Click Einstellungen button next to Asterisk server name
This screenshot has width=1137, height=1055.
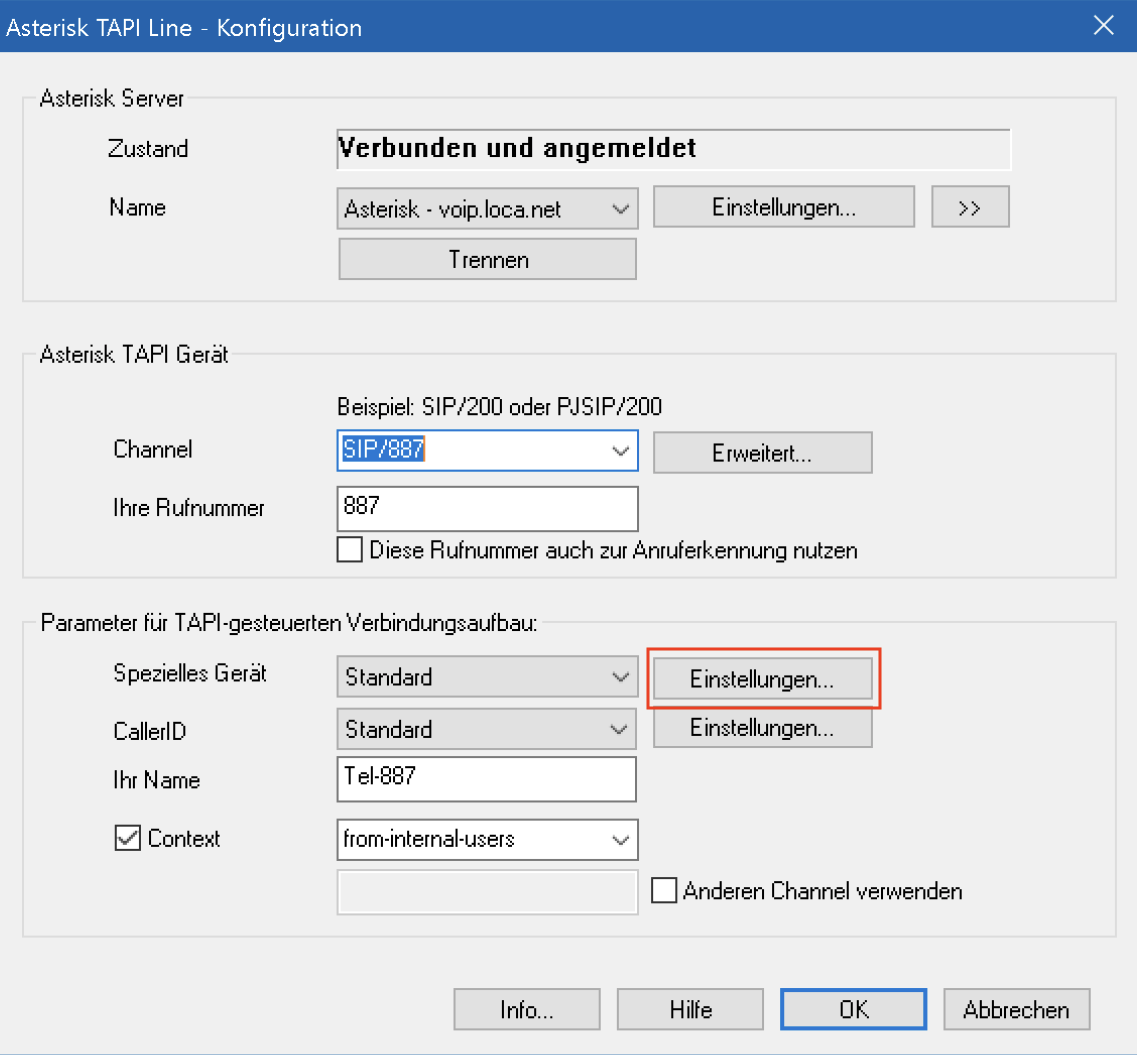click(783, 208)
